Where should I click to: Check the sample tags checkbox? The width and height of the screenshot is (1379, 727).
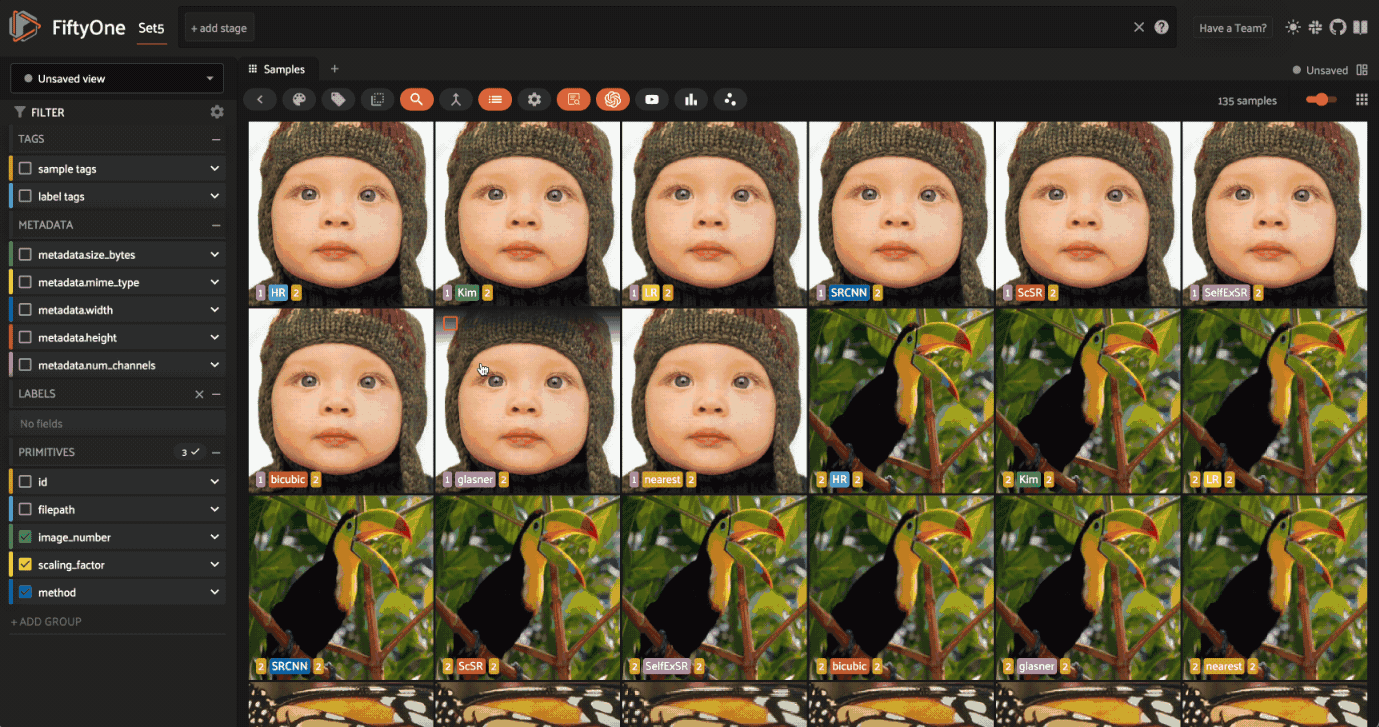[26, 169]
